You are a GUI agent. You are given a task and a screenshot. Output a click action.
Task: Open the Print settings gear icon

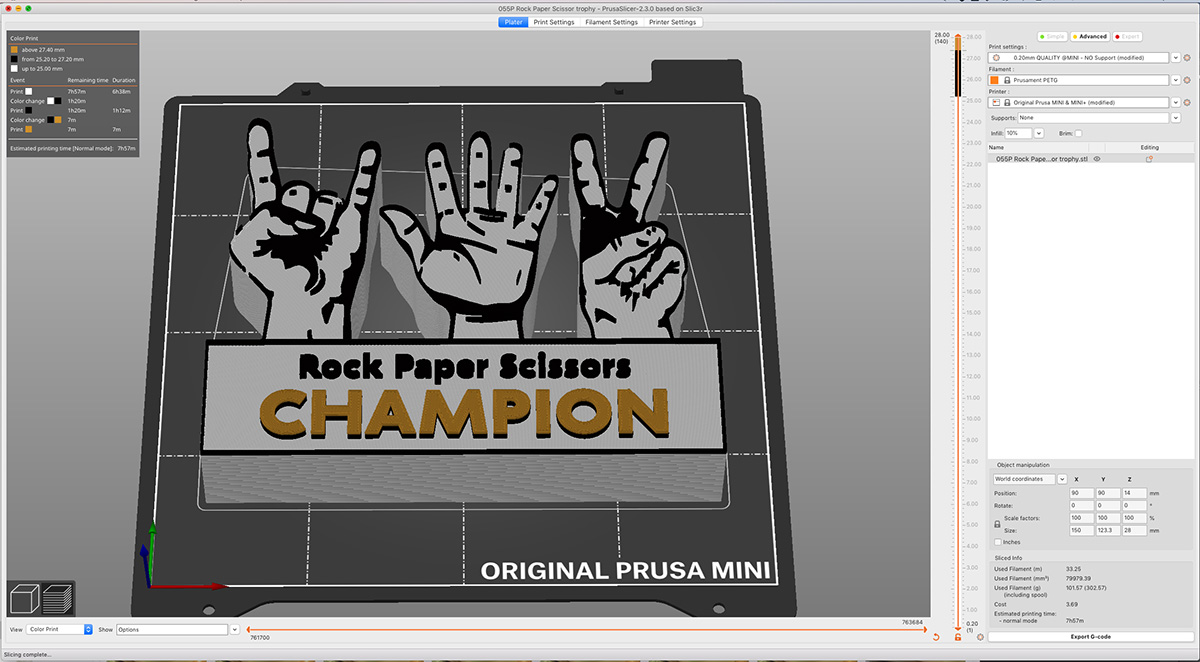point(1187,58)
